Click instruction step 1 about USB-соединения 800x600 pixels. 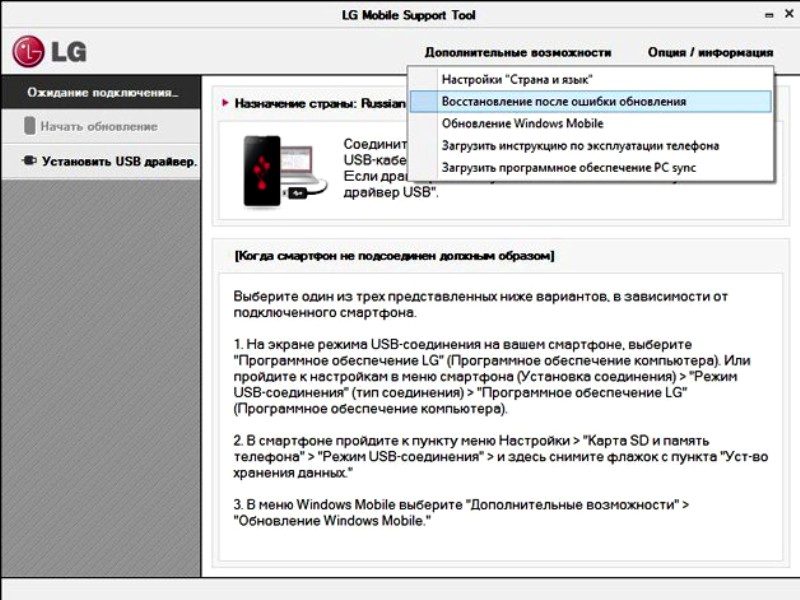coord(492,377)
